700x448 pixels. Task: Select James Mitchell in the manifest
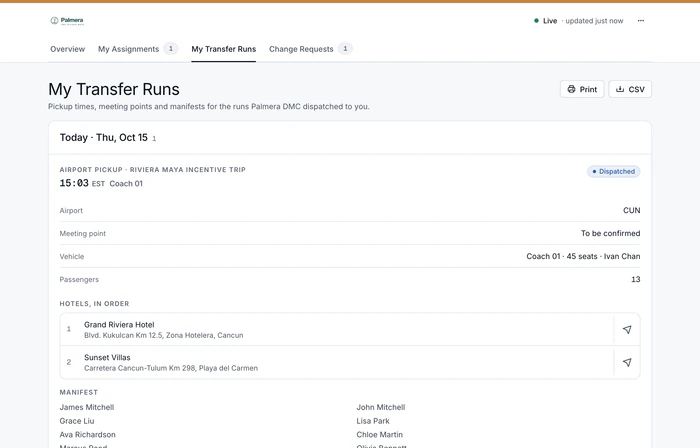tap(87, 407)
